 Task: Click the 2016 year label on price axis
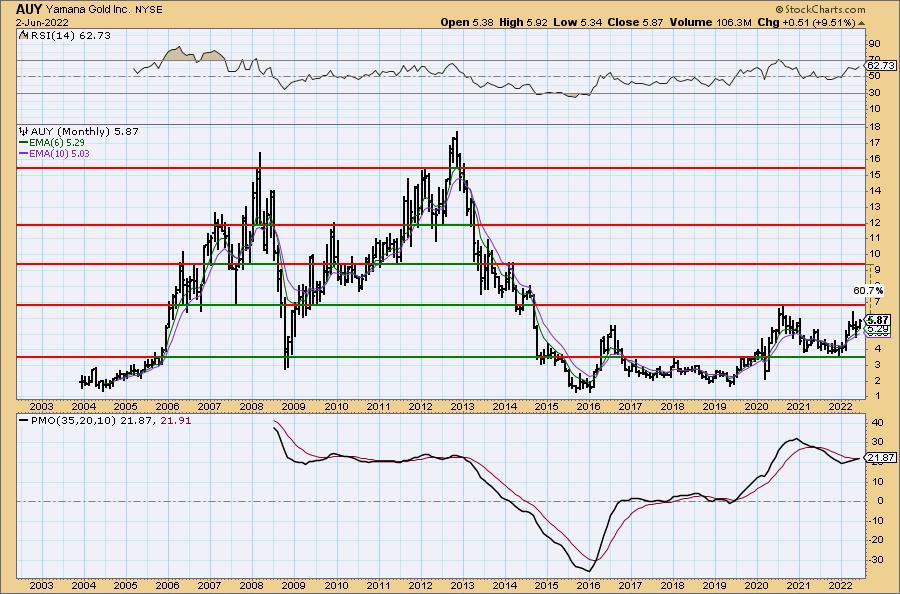click(588, 406)
